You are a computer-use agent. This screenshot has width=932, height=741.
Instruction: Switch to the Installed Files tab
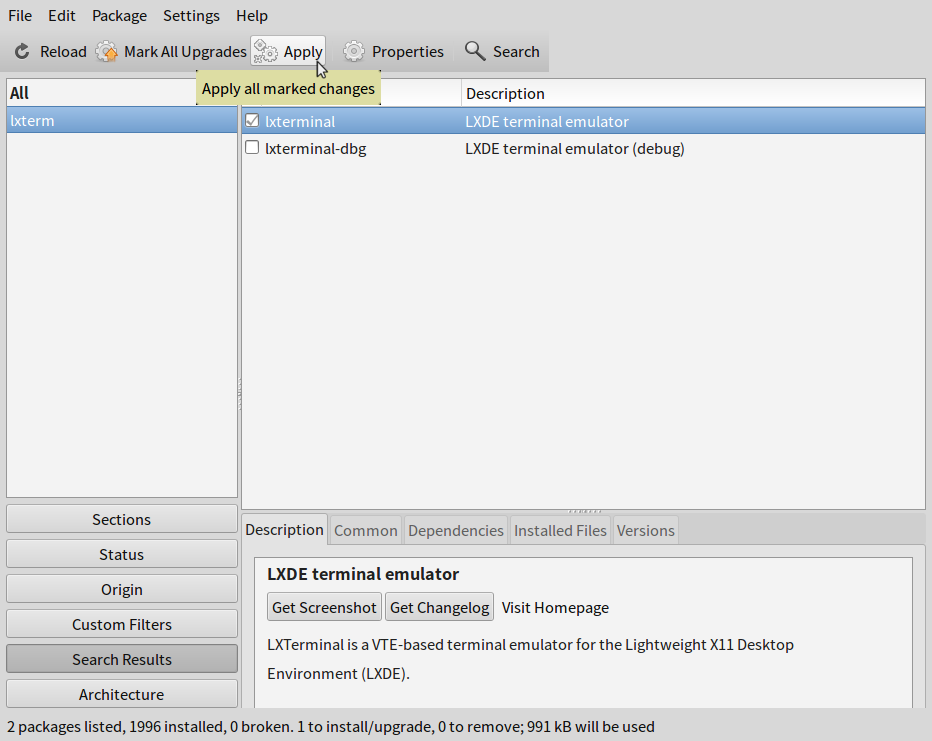coord(560,530)
